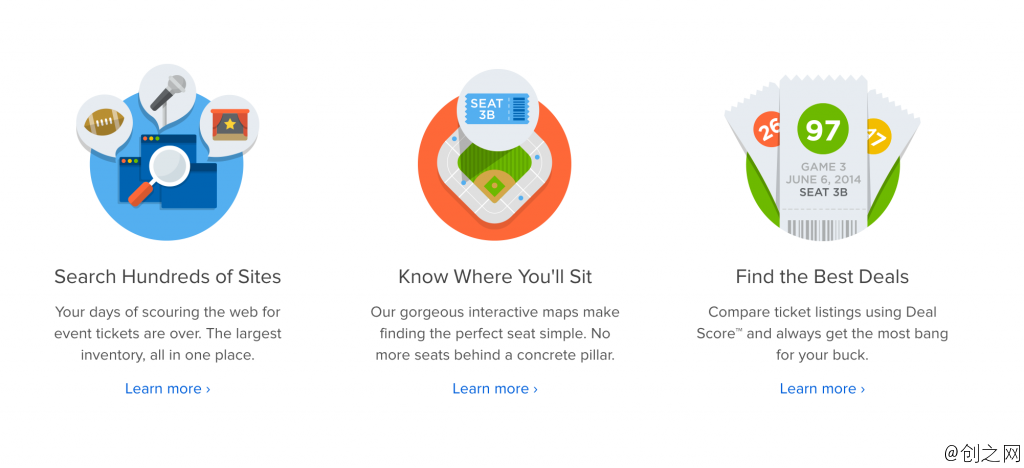Image resolution: width=1024 pixels, height=468 pixels.
Task: Click the microphone speech bubble icon
Action: (167, 93)
